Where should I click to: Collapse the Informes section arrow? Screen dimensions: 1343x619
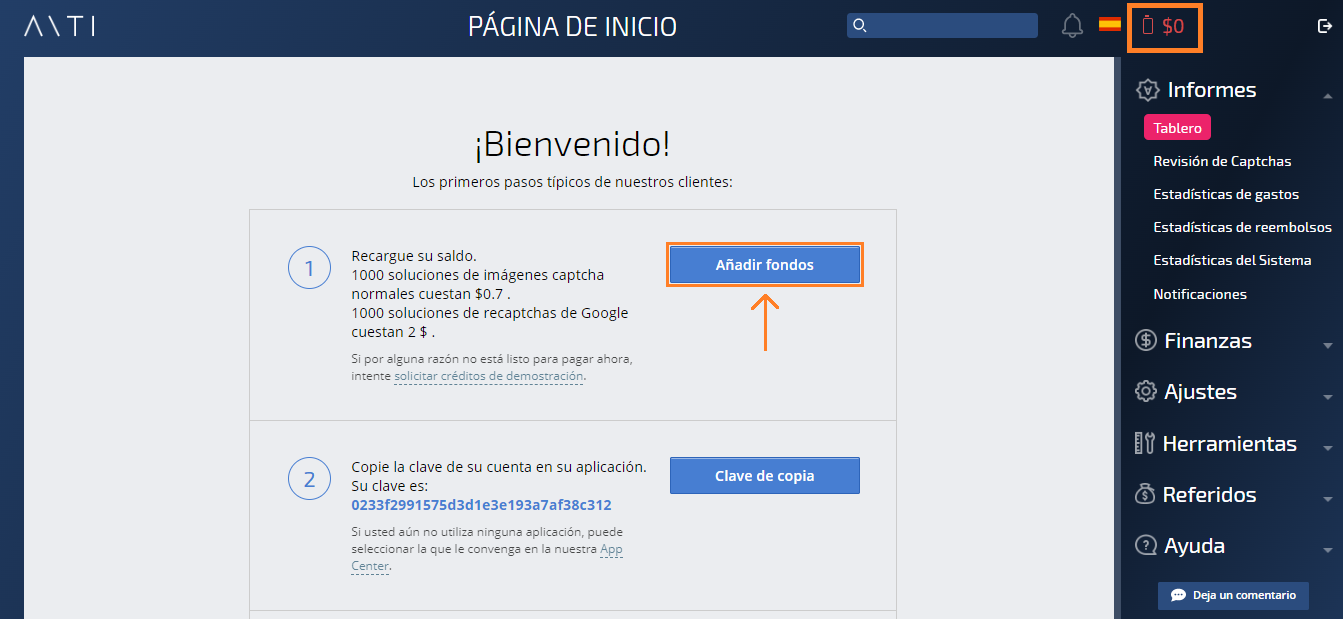1327,96
